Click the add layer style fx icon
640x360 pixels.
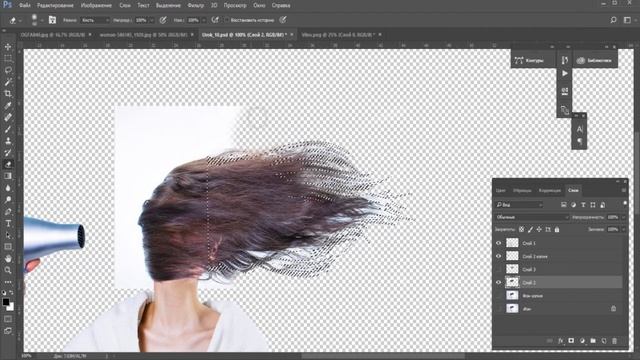(560, 341)
